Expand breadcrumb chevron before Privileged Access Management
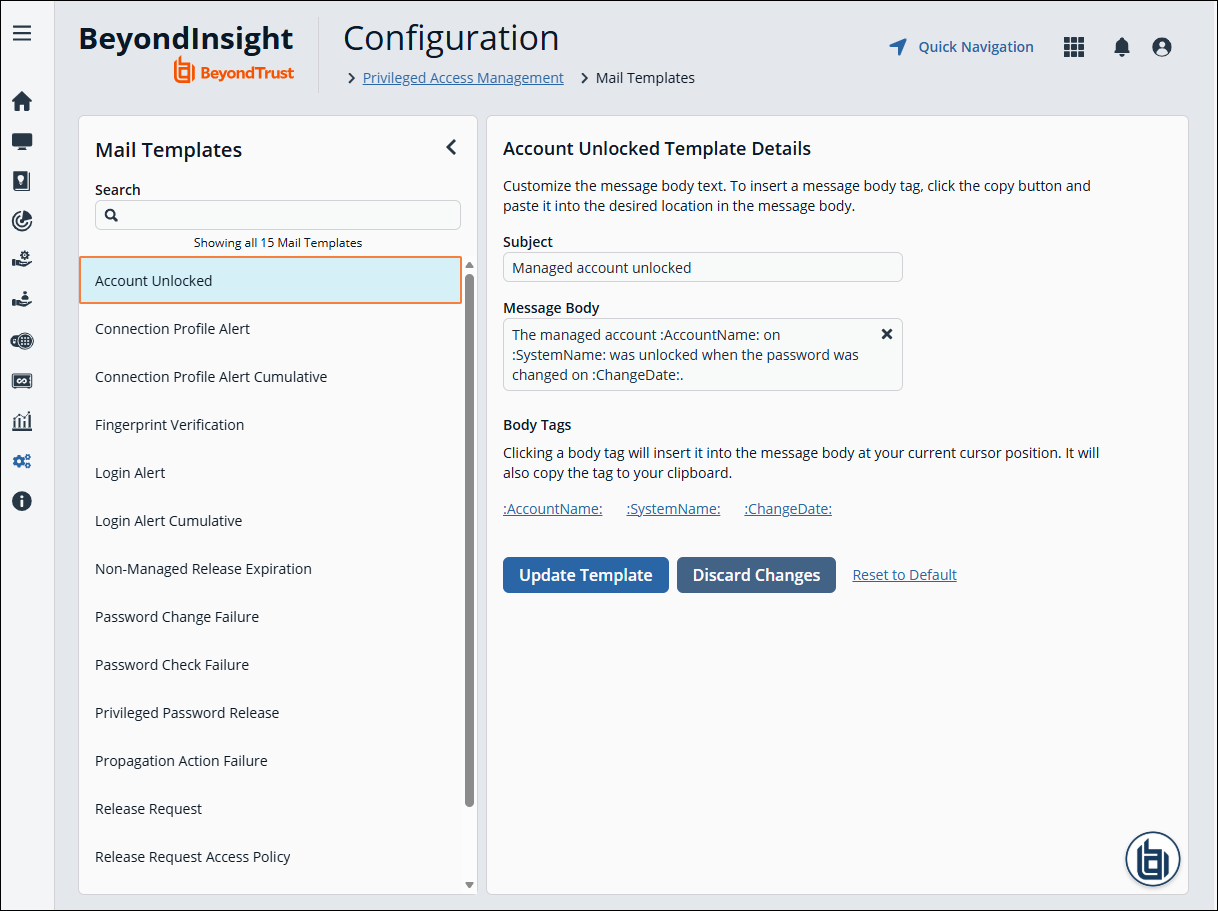The width and height of the screenshot is (1218, 911). pyautogui.click(x=352, y=78)
